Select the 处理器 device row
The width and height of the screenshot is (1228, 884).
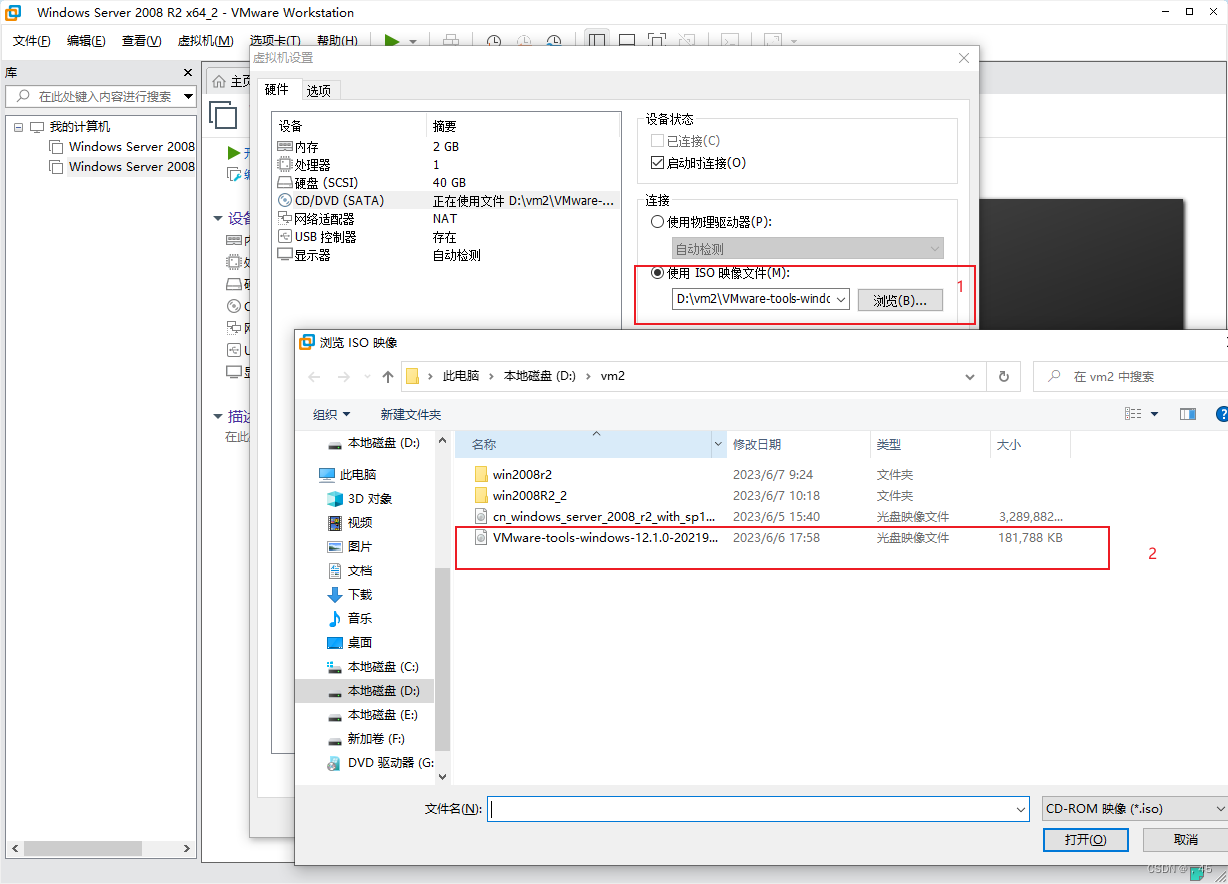[447, 165]
